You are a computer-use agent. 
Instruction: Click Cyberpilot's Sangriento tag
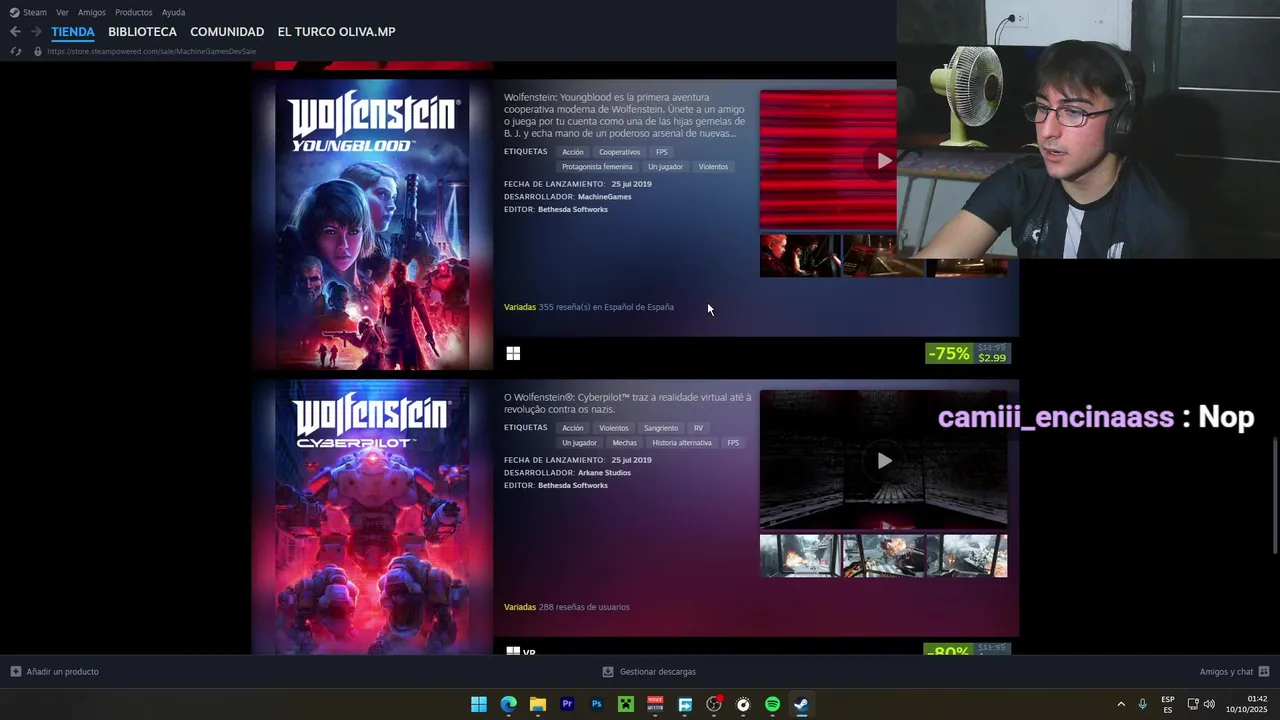661,428
